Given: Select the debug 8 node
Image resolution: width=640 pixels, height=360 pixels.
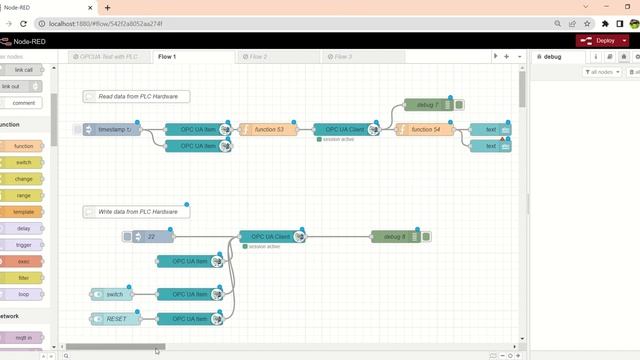Looking at the screenshot, I should [396, 237].
